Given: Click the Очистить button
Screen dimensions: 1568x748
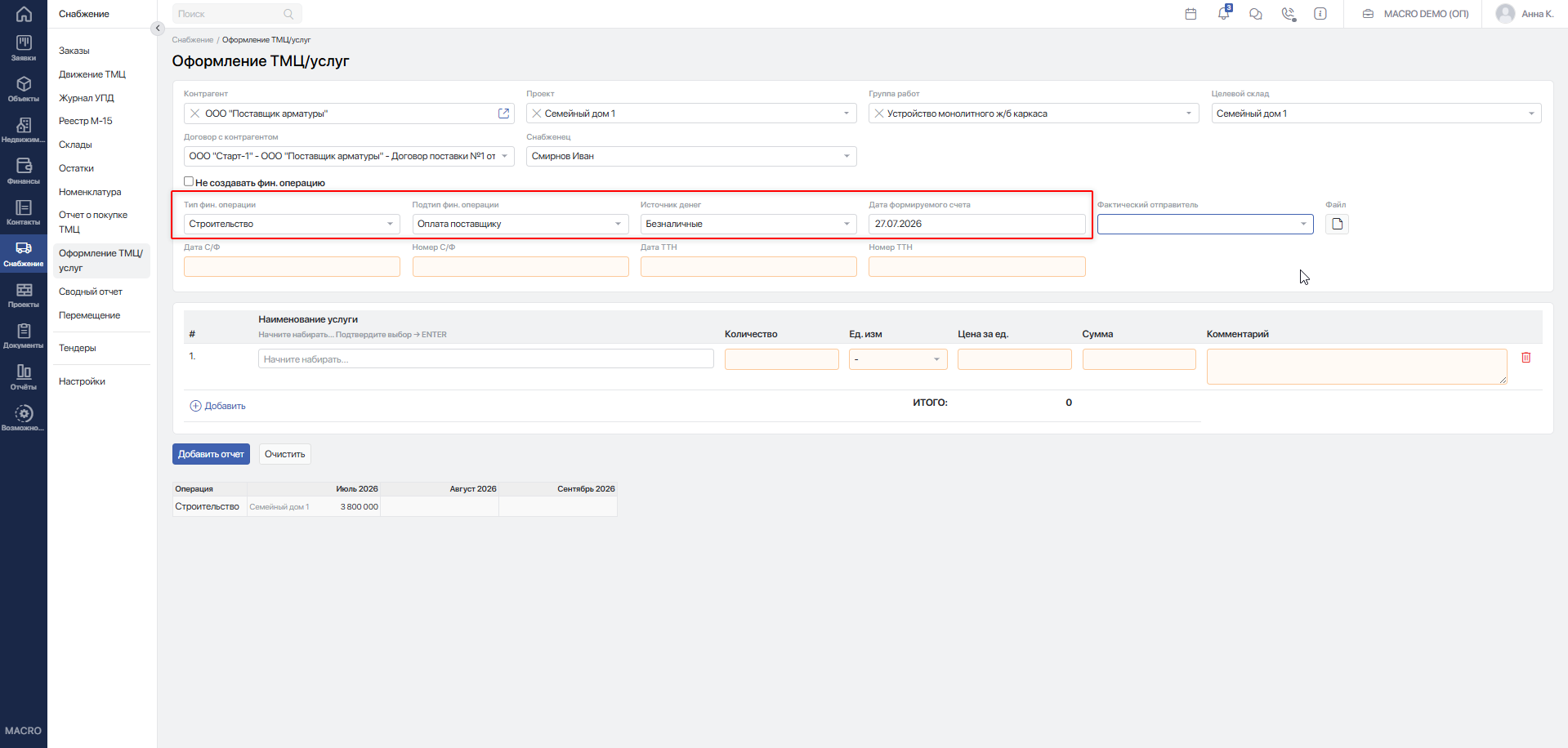Looking at the screenshot, I should pyautogui.click(x=285, y=454).
